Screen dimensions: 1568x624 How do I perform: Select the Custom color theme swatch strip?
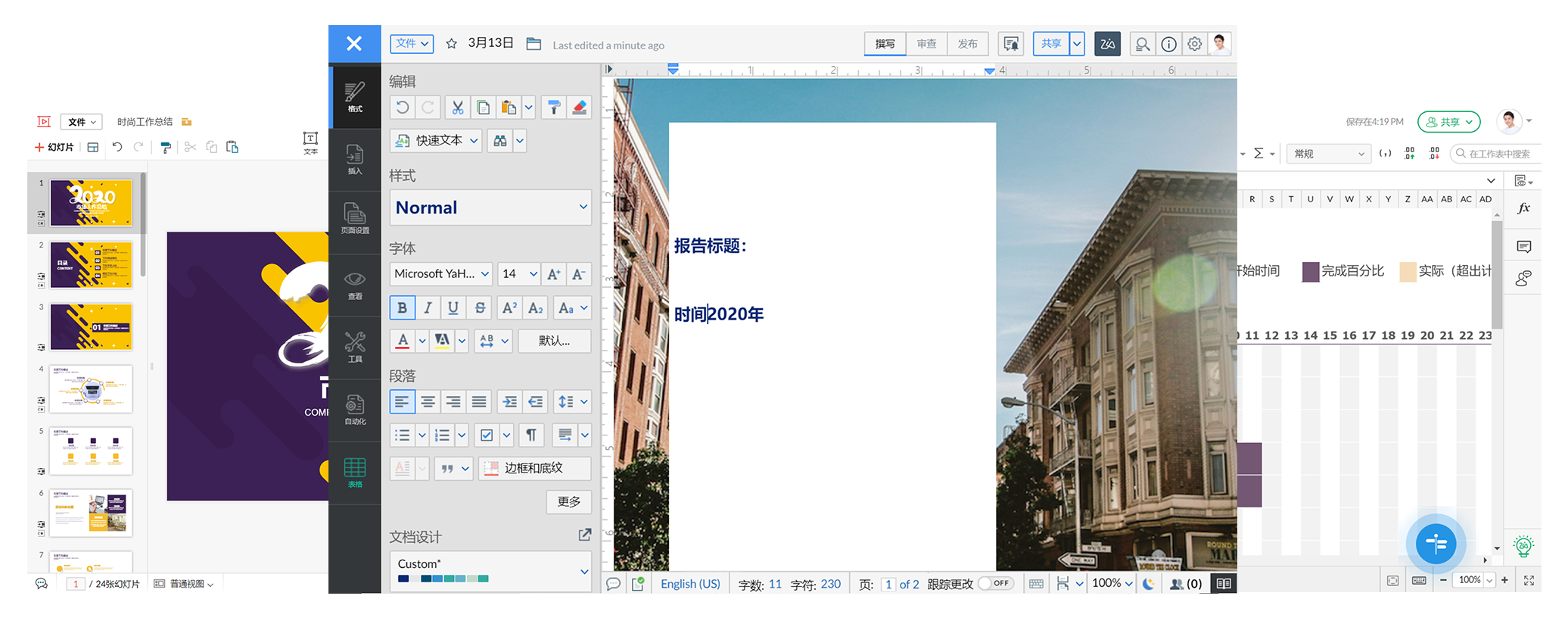pos(443,579)
